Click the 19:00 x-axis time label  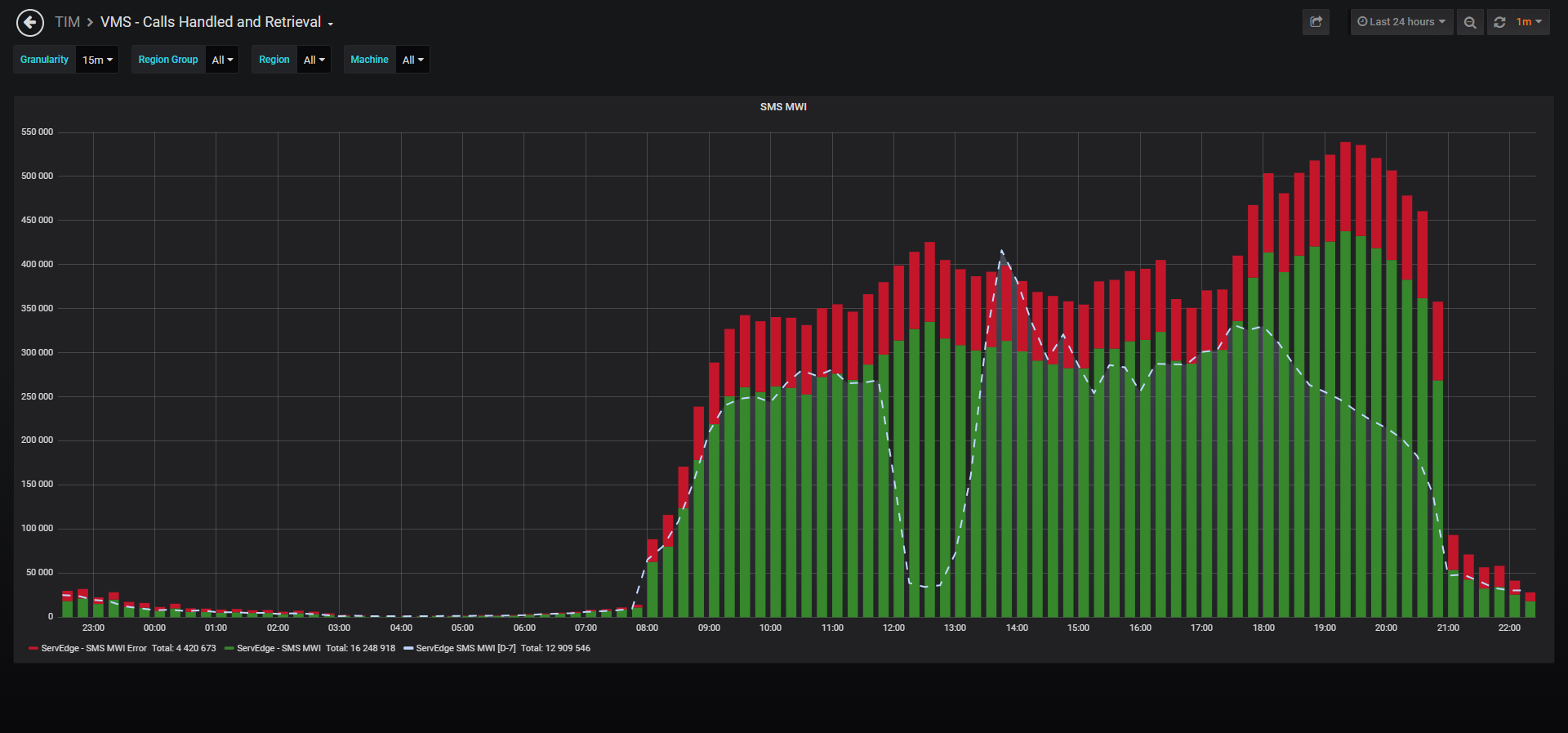coord(1325,628)
